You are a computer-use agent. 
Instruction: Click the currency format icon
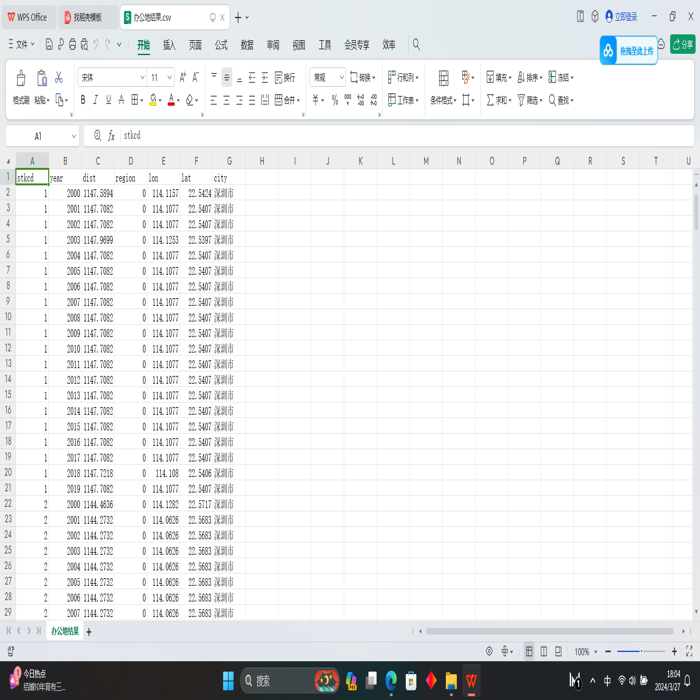[x=315, y=100]
